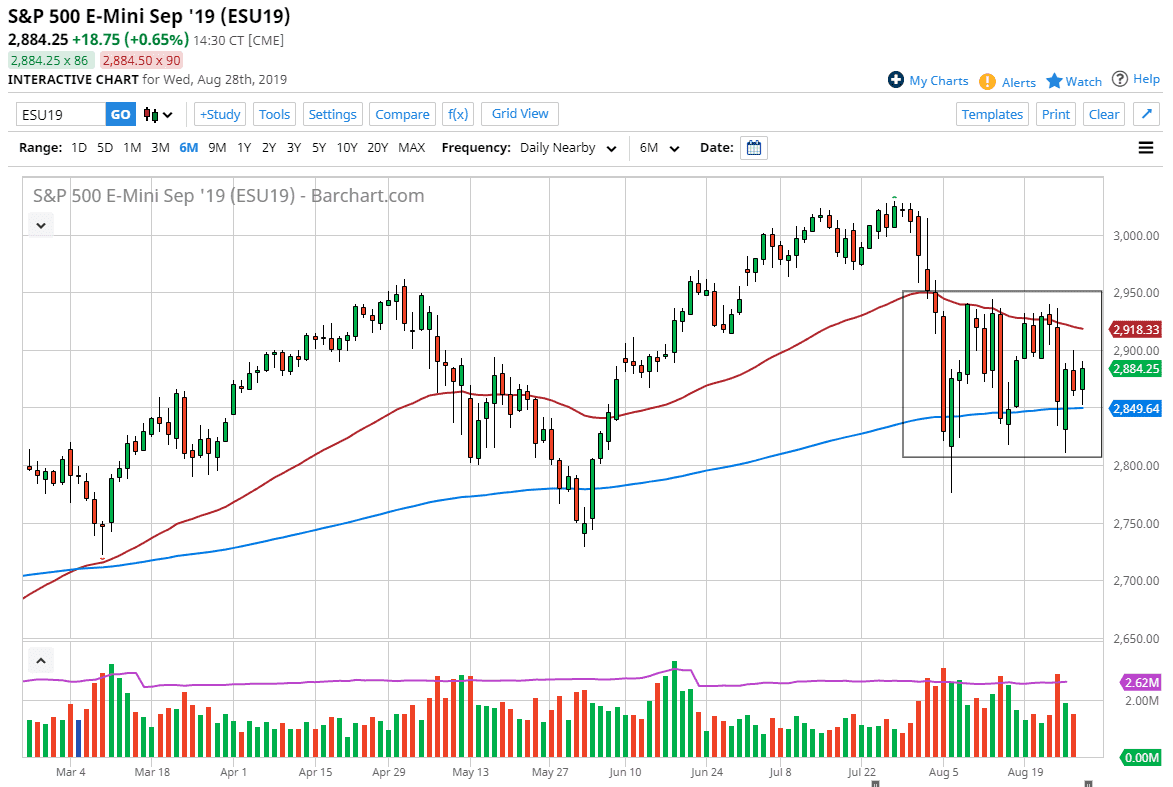Select the MAX range

[x=411, y=147]
